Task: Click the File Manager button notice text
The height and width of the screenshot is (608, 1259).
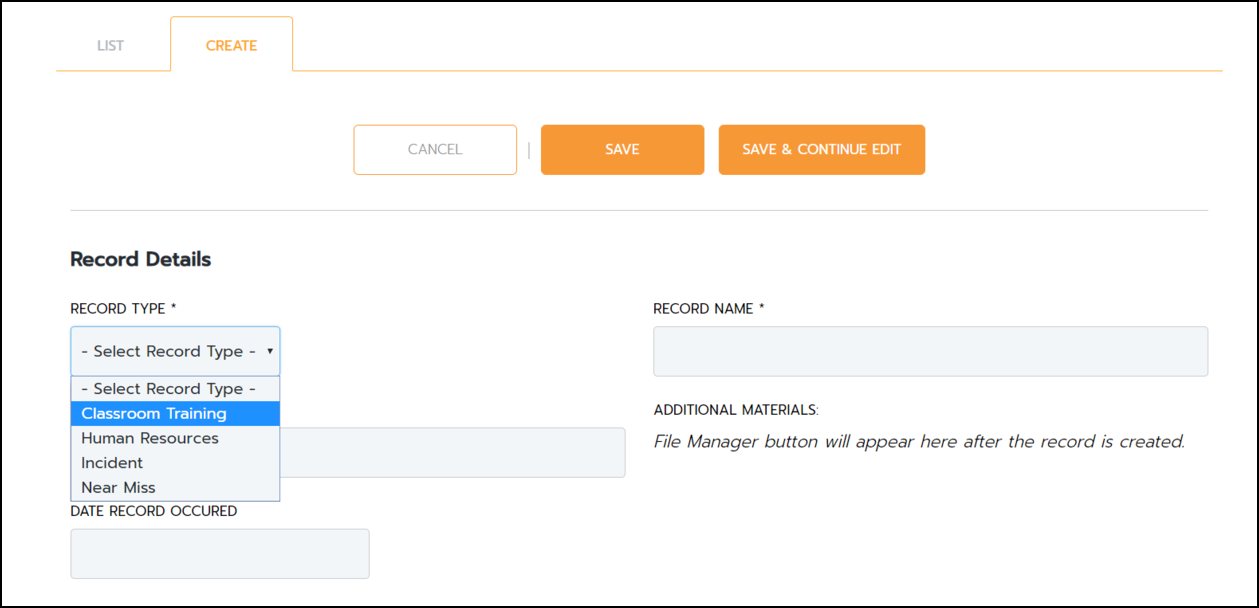Action: (x=919, y=441)
